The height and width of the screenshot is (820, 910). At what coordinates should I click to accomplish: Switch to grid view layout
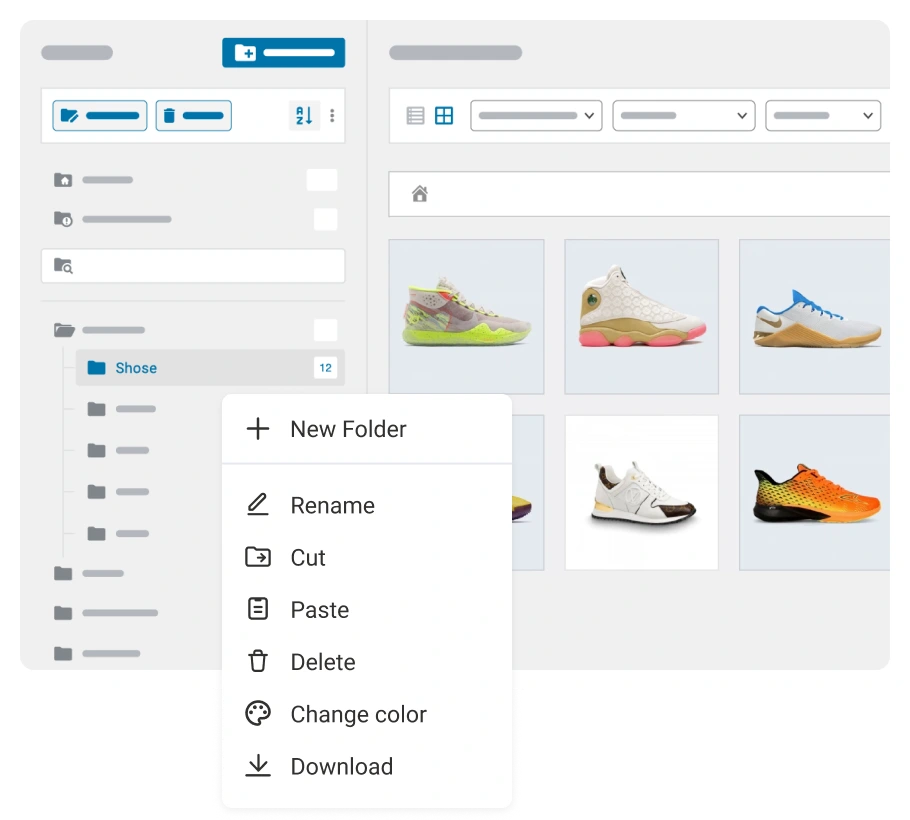pos(444,116)
